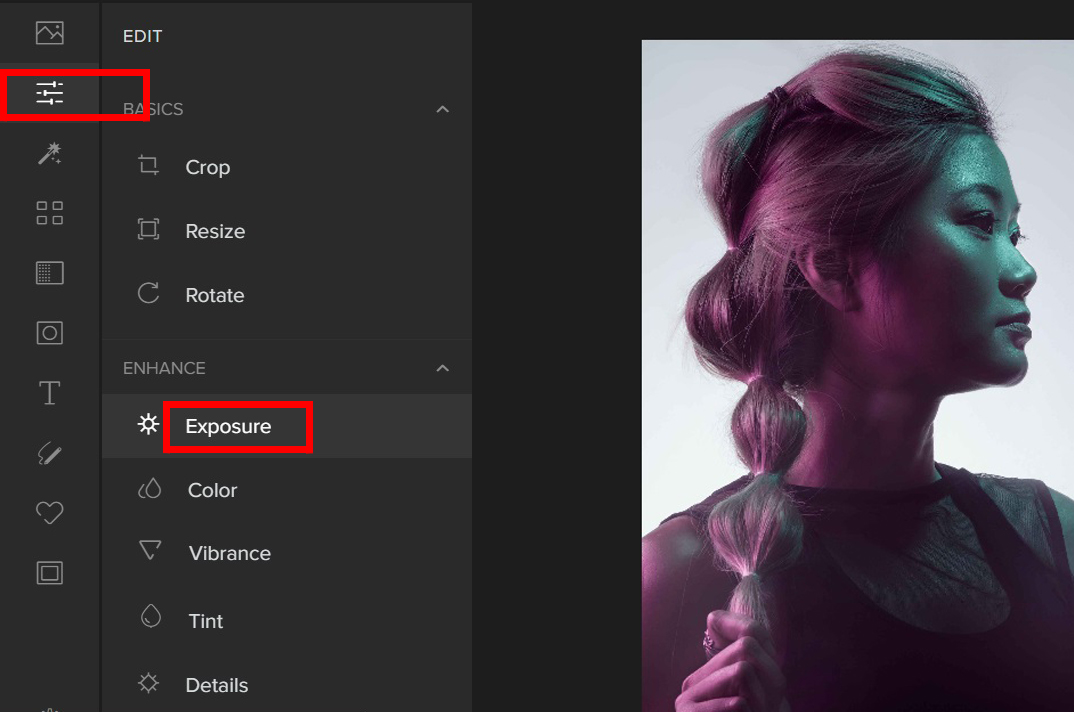Open the Overlays heart sidebar icon
The image size is (1074, 712).
[49, 513]
